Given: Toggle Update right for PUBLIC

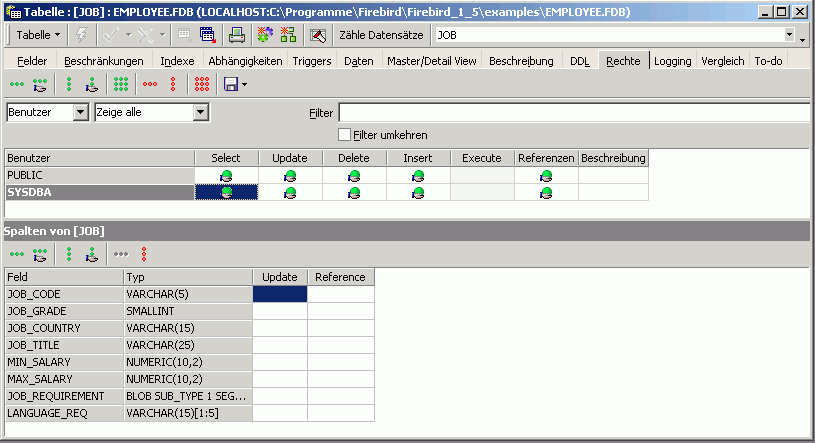Looking at the screenshot, I should point(290,176).
